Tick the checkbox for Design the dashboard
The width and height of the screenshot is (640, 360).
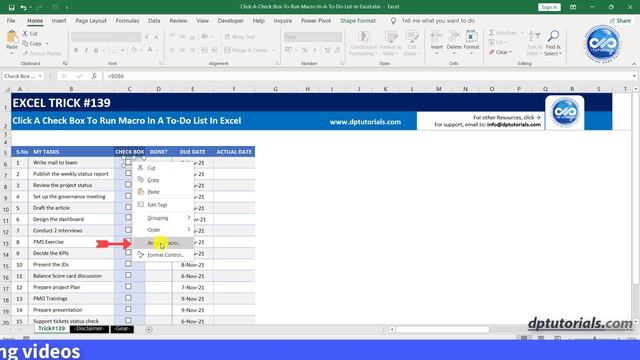(x=128, y=218)
